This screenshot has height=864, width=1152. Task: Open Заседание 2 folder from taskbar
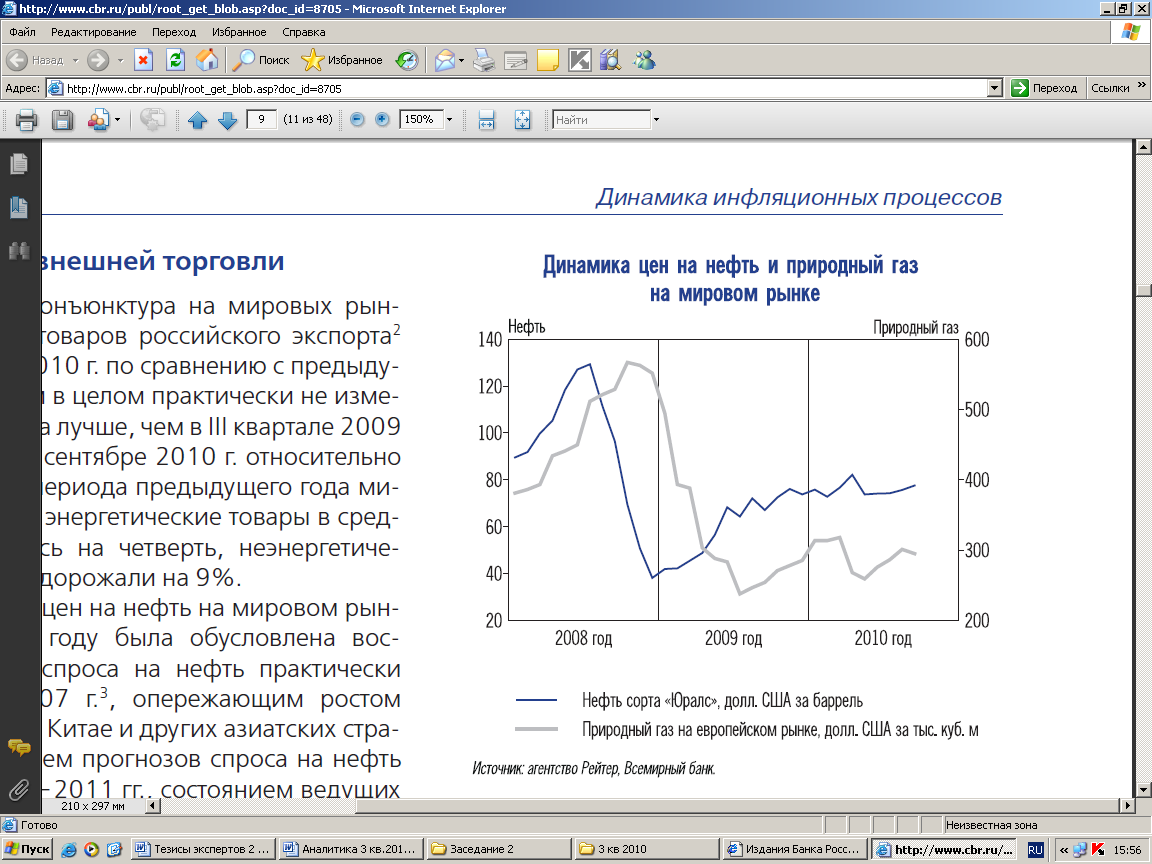coord(500,849)
